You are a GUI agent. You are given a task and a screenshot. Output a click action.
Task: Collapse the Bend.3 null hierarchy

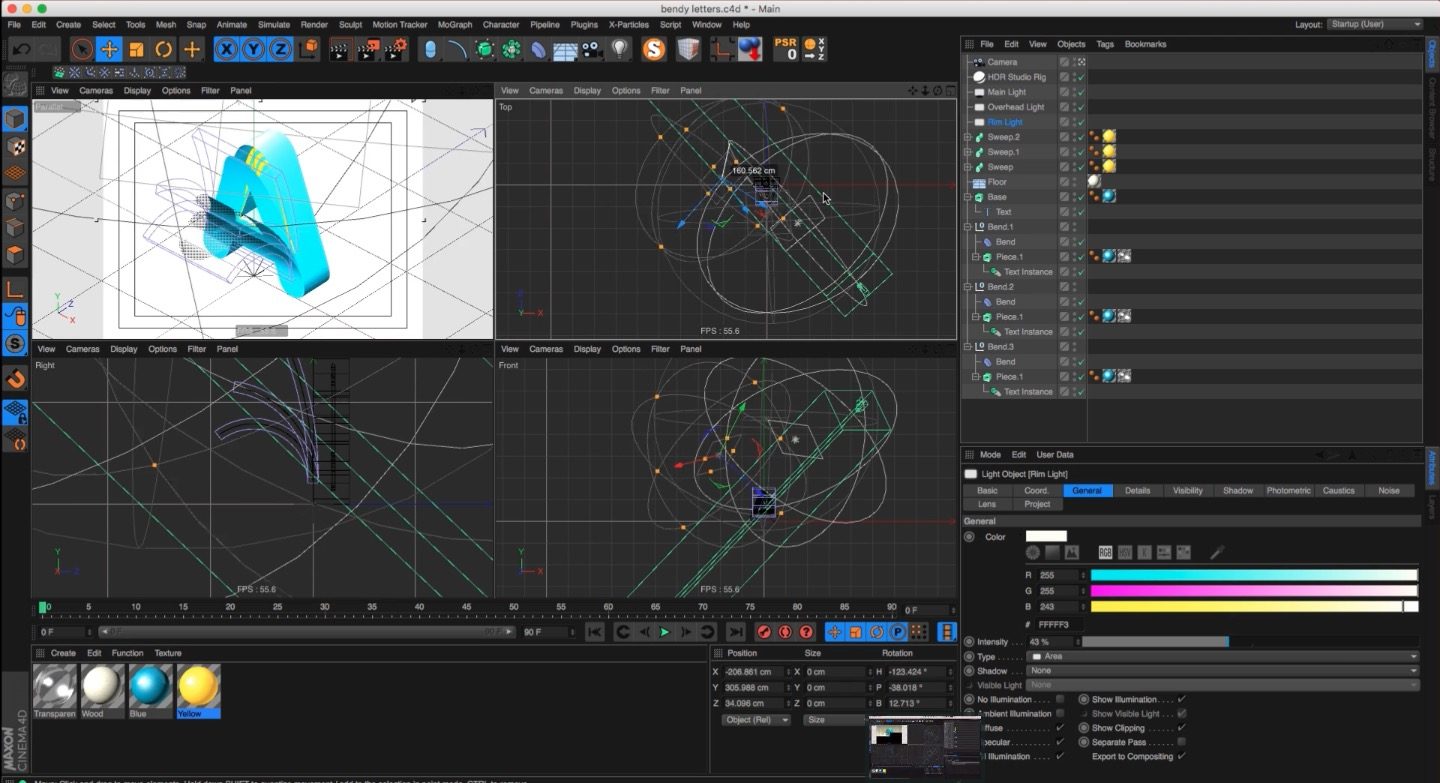pos(968,347)
